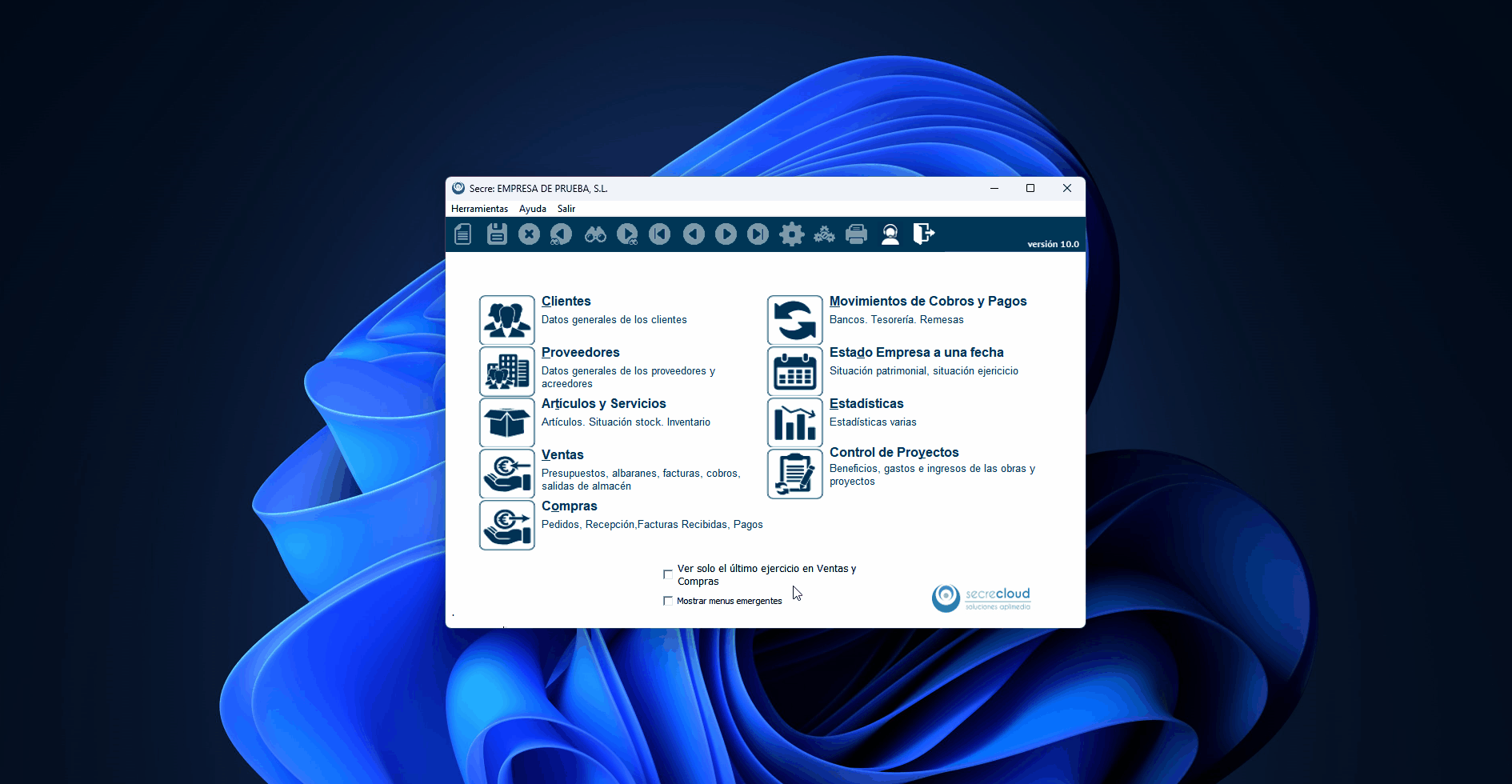Click the secrecloud logo
The width and height of the screenshot is (1512, 784).
point(982,598)
